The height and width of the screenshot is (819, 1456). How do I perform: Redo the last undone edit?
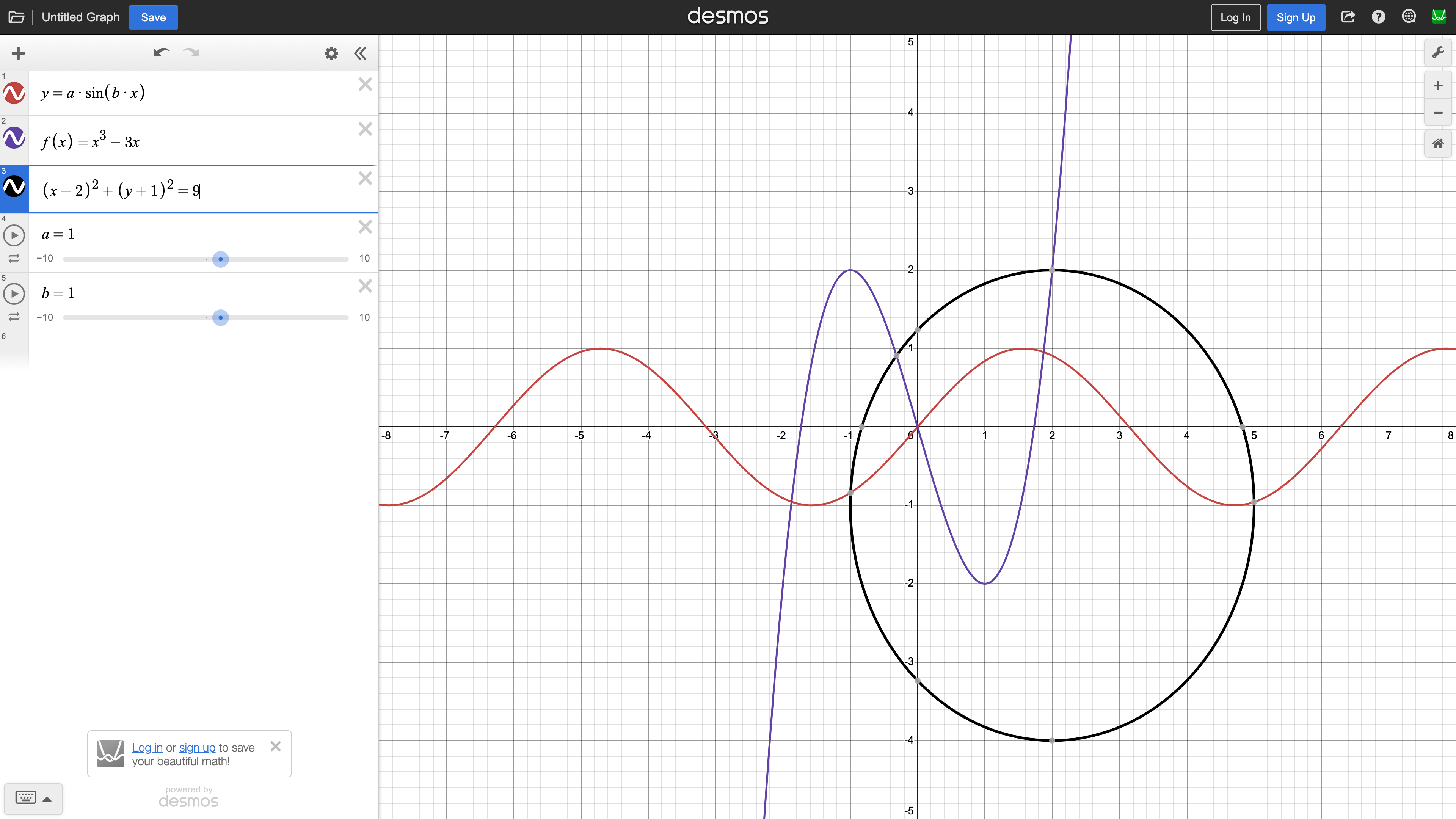pyautogui.click(x=191, y=53)
